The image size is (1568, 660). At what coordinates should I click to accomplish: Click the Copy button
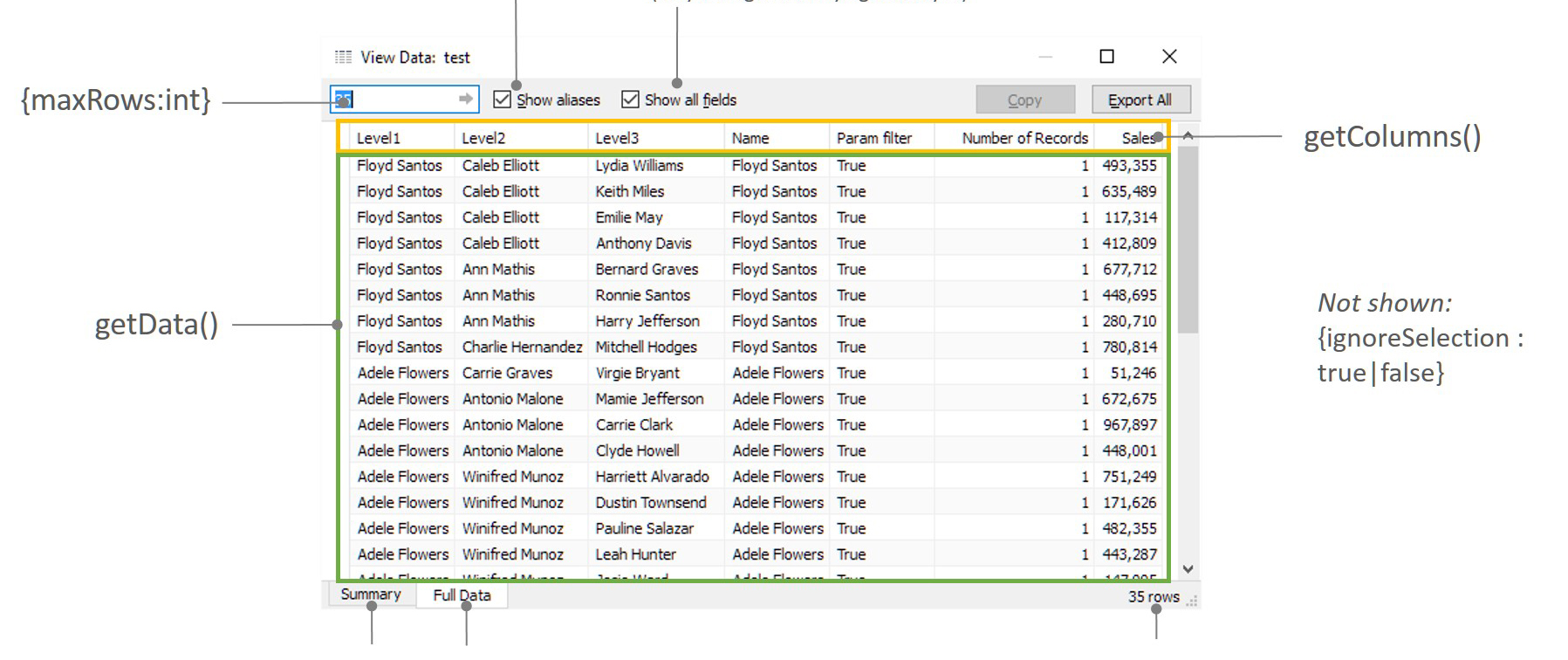[1024, 100]
